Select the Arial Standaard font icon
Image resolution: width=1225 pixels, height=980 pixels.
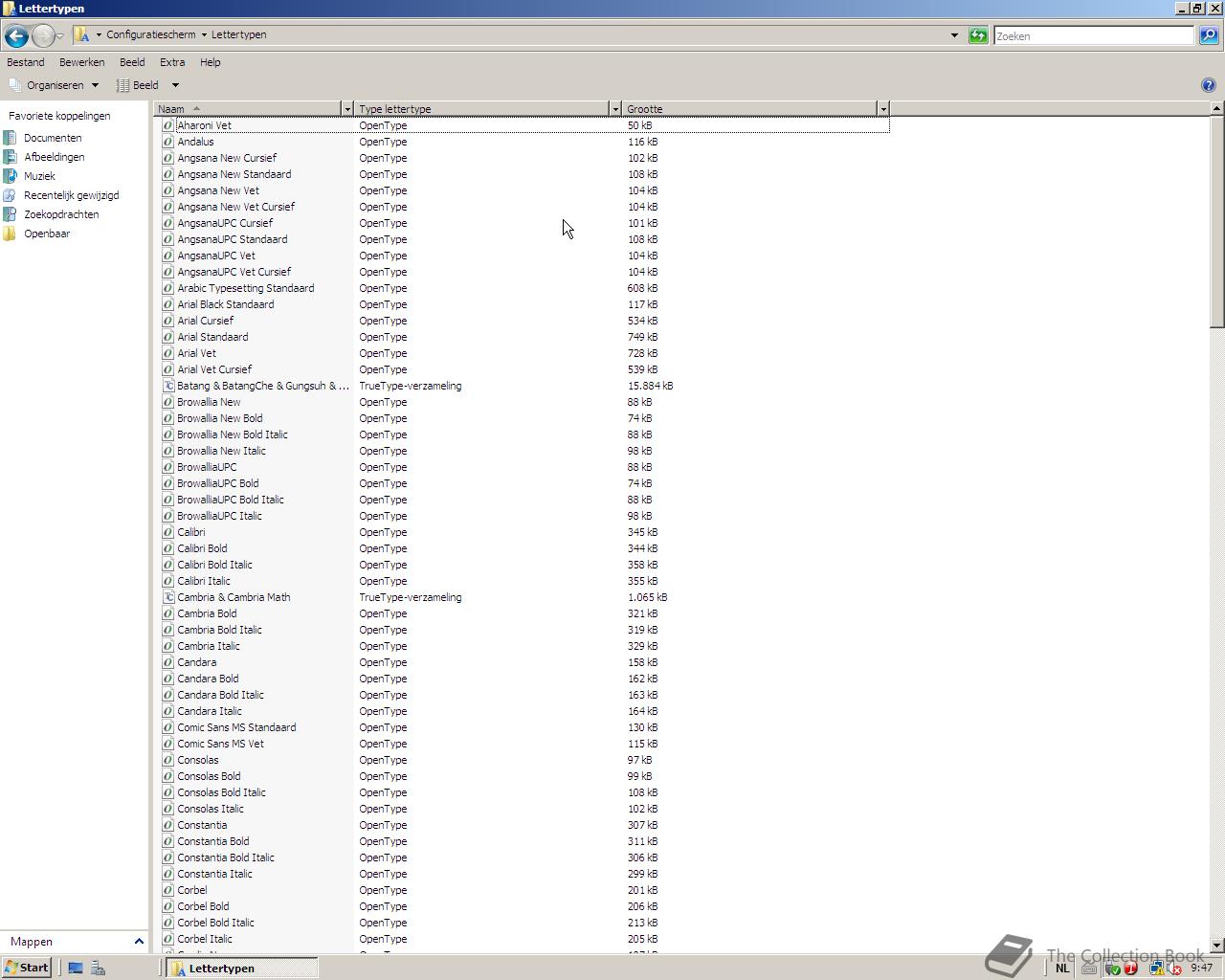pos(168,337)
